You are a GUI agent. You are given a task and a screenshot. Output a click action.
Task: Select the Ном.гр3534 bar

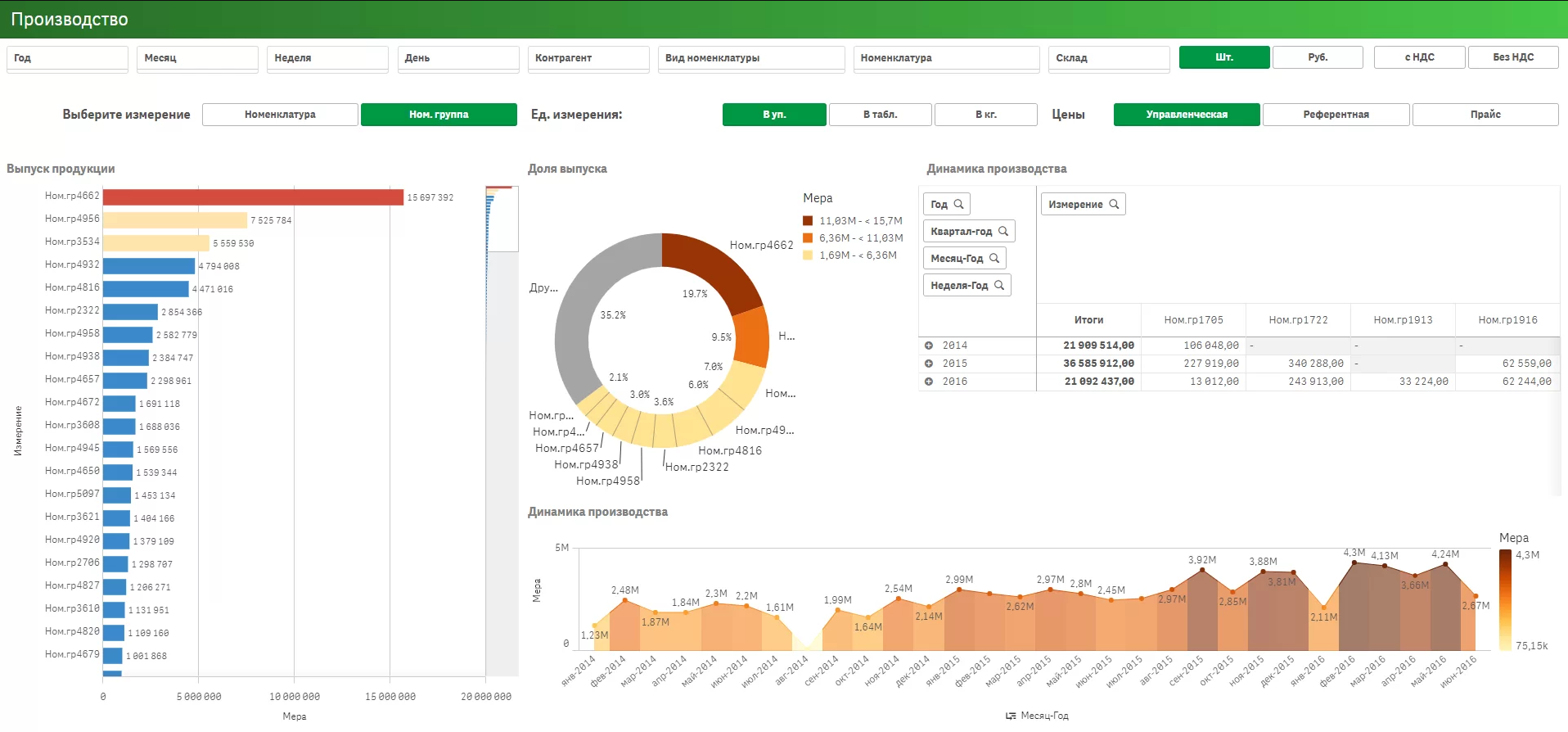coord(156,243)
